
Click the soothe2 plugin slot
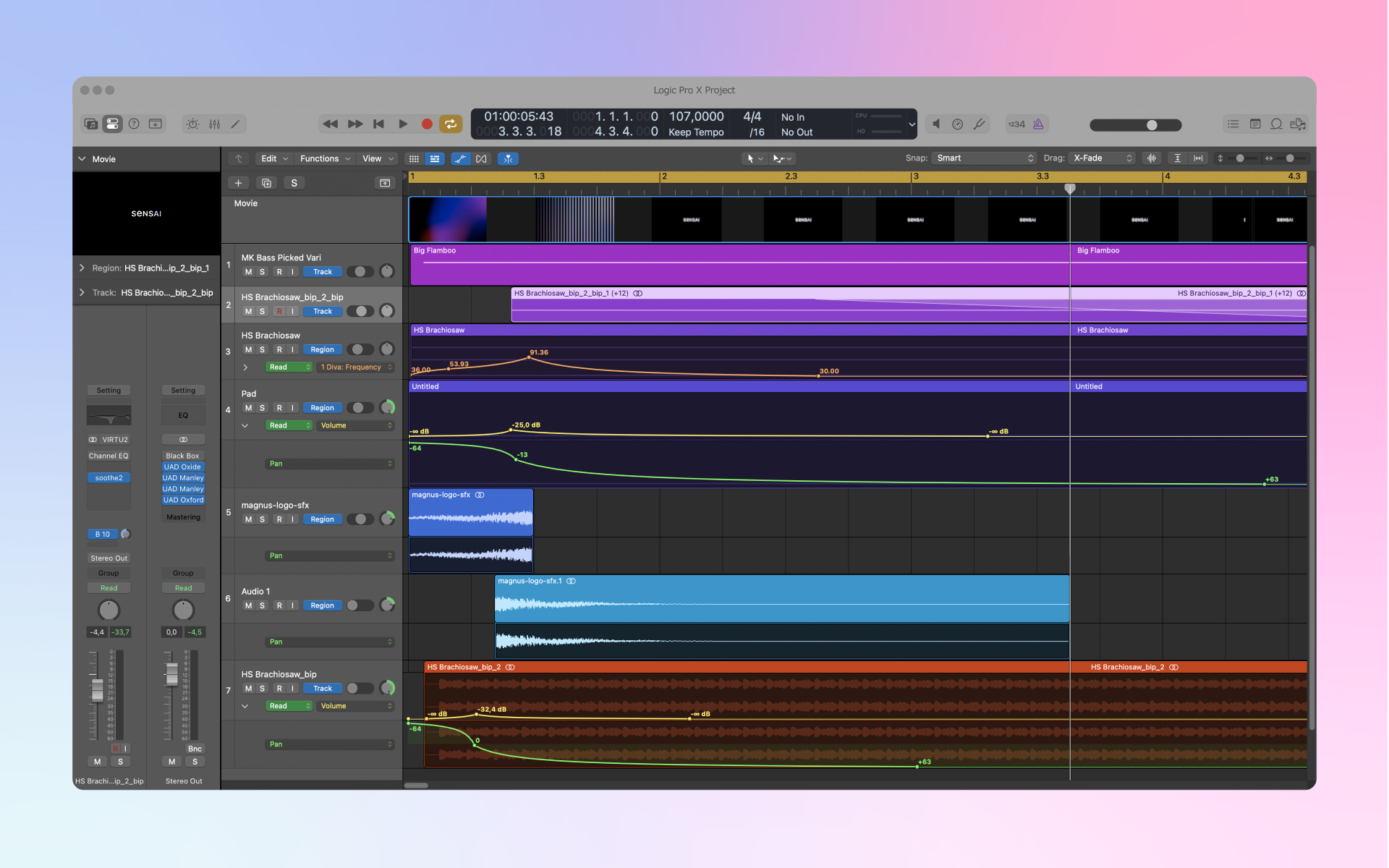pyautogui.click(x=109, y=478)
